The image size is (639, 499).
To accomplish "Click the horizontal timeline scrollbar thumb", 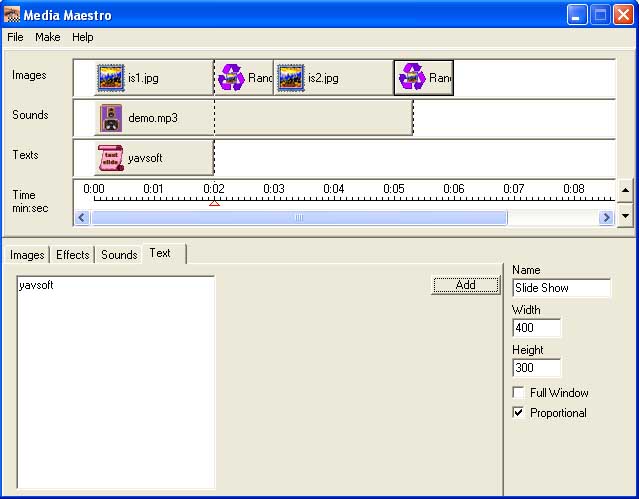I will pos(299,218).
